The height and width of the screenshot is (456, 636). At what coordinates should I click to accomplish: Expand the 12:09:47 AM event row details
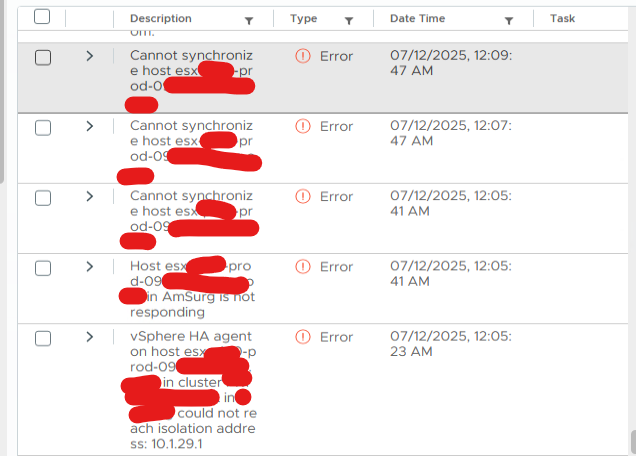(90, 56)
